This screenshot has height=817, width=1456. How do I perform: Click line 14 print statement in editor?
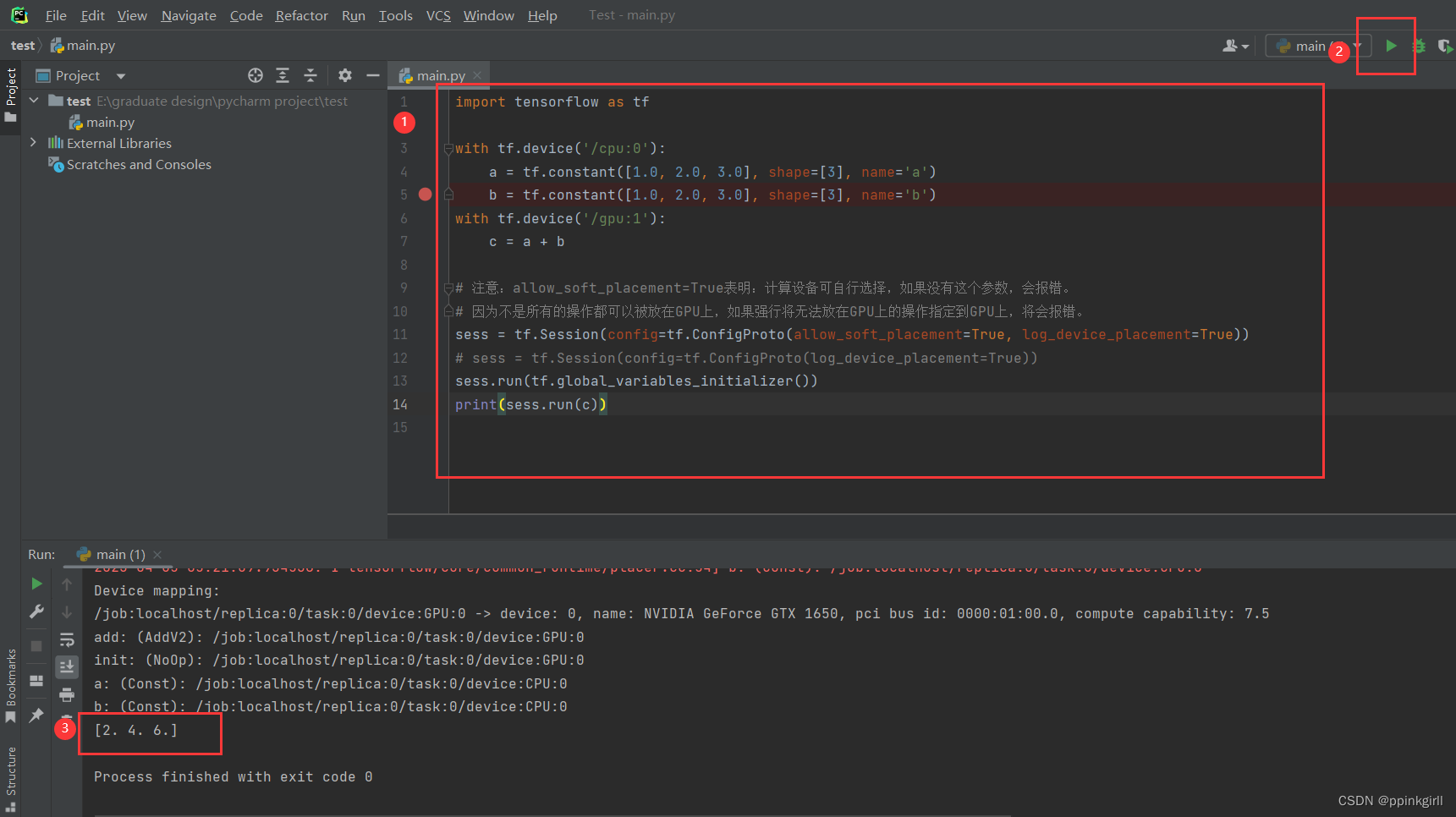coord(530,404)
